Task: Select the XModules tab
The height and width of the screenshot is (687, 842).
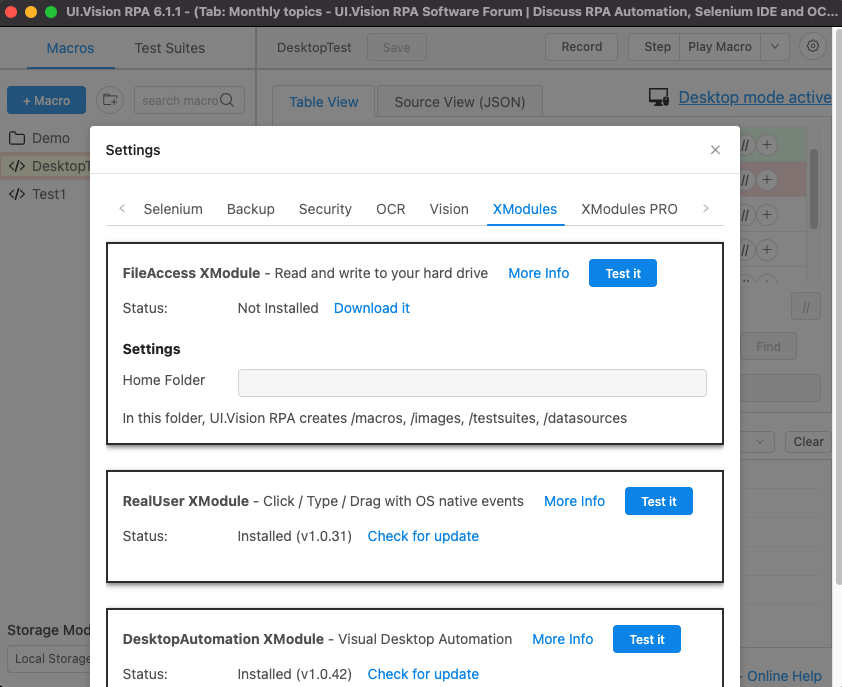Action: pyautogui.click(x=525, y=209)
